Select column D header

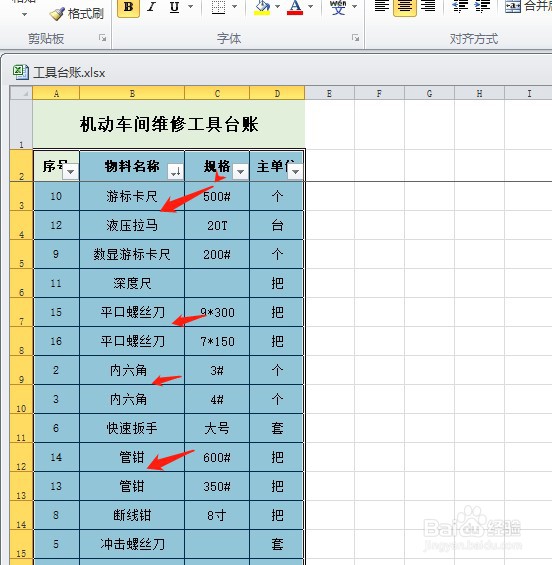(277, 93)
